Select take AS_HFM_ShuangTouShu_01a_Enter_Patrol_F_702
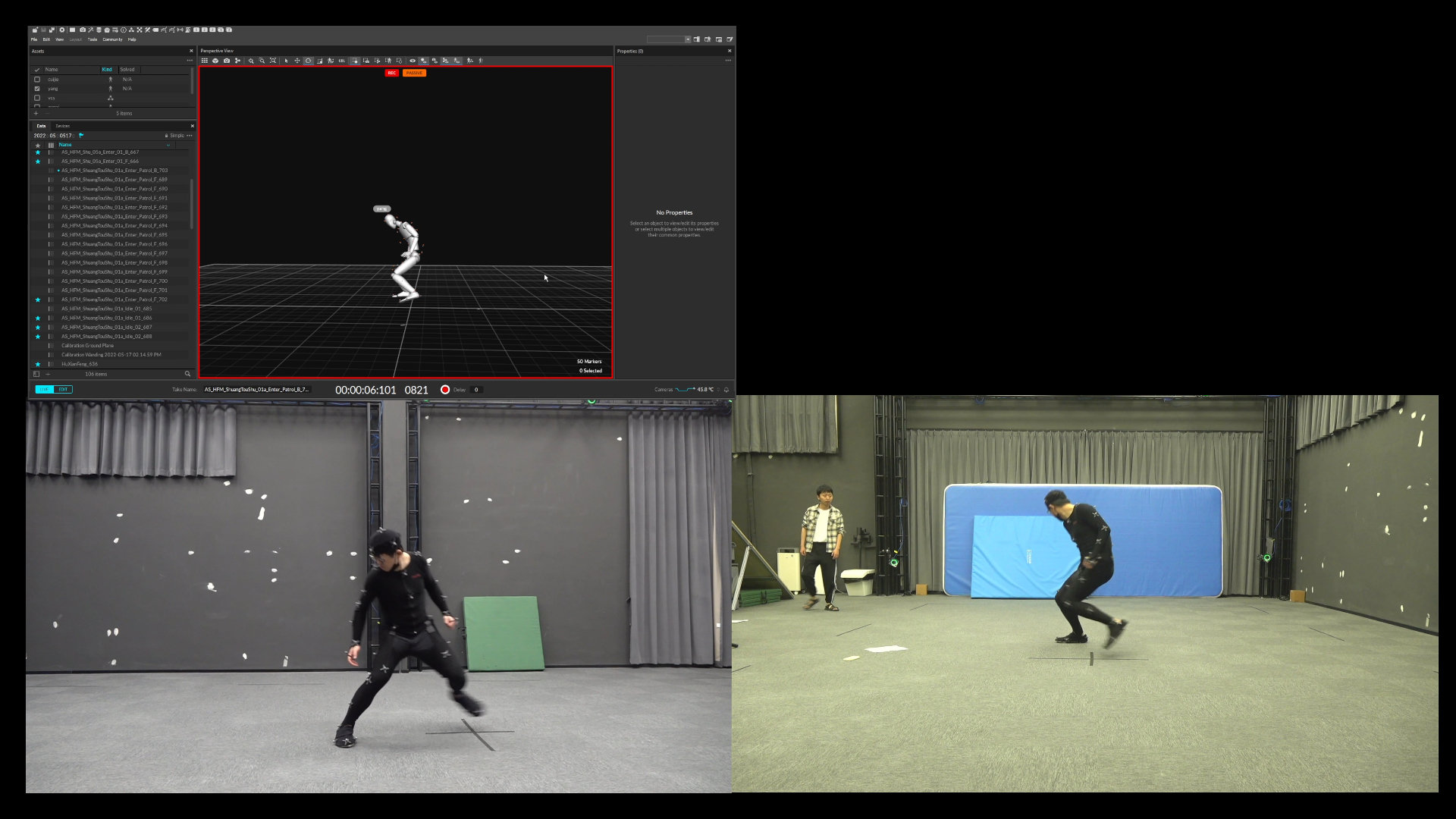This screenshot has height=819, width=1456. [x=114, y=300]
